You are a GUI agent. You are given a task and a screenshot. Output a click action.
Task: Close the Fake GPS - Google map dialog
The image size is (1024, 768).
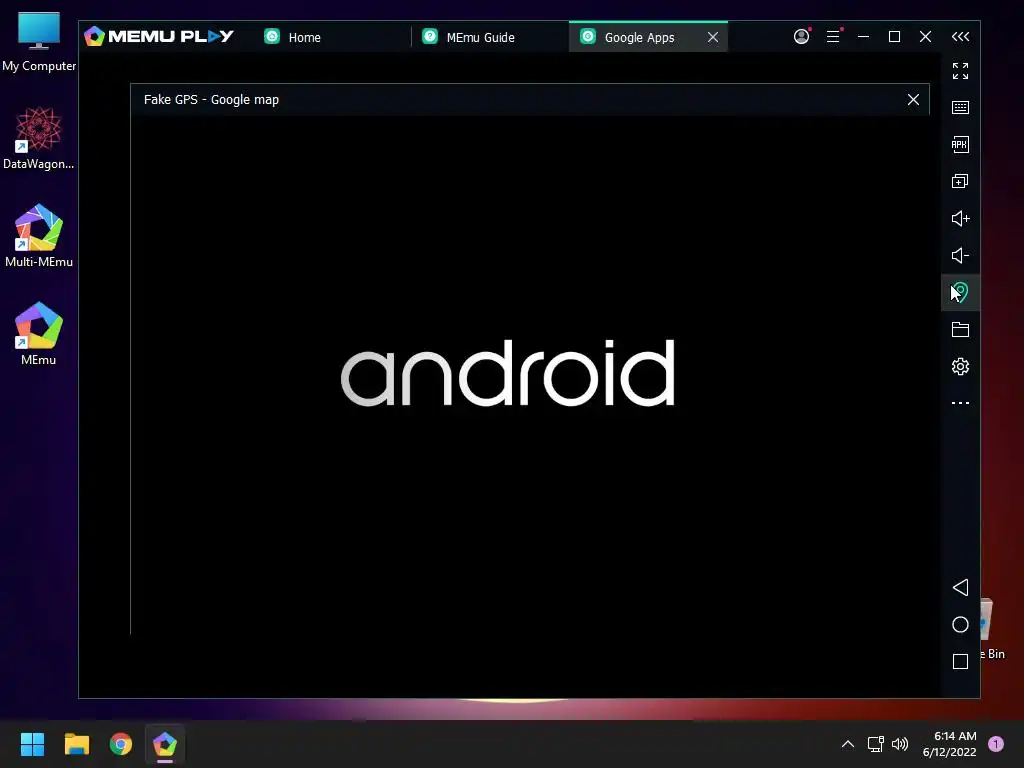click(913, 99)
